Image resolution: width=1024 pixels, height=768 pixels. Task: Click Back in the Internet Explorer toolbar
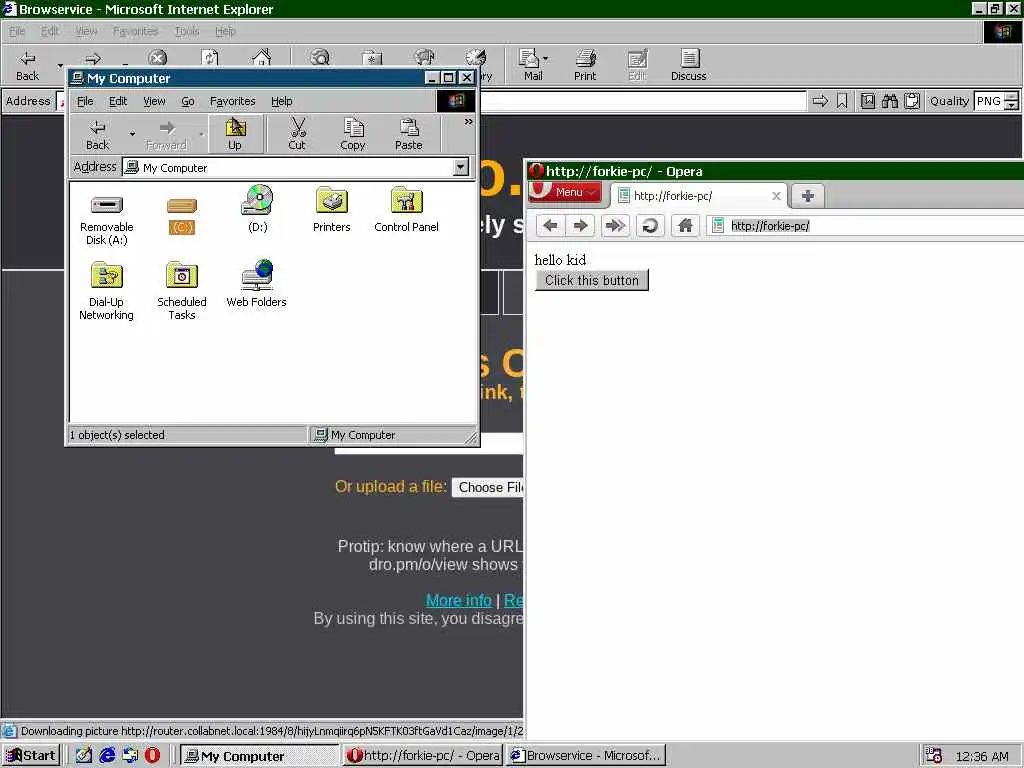pyautogui.click(x=27, y=65)
